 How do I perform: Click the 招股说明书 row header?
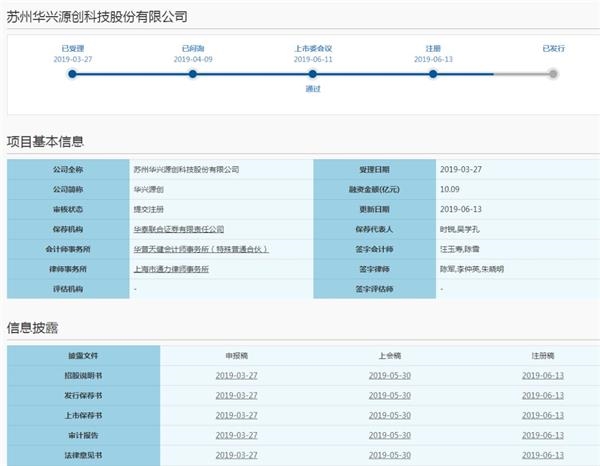(x=83, y=375)
